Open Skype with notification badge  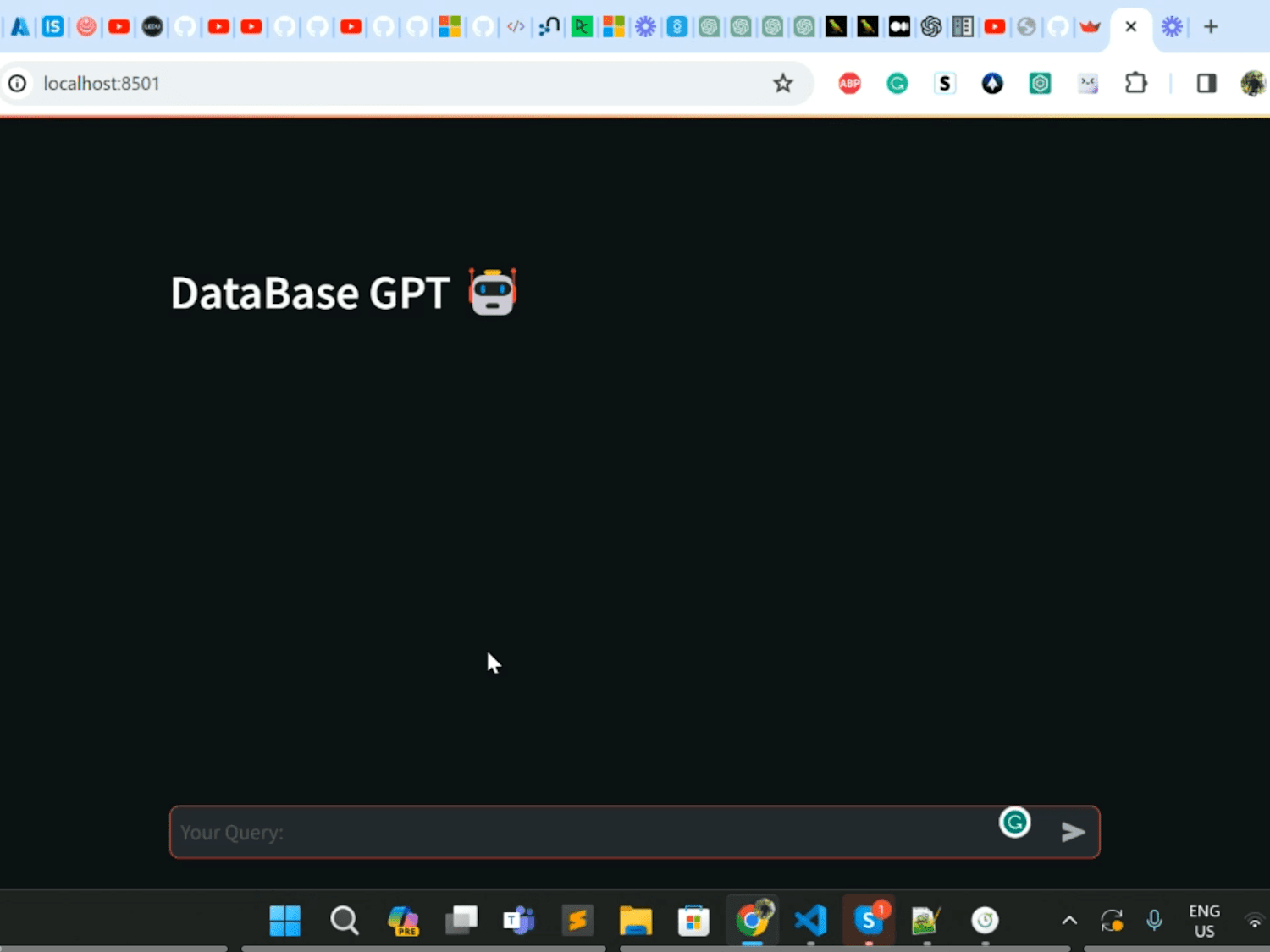pos(869,919)
